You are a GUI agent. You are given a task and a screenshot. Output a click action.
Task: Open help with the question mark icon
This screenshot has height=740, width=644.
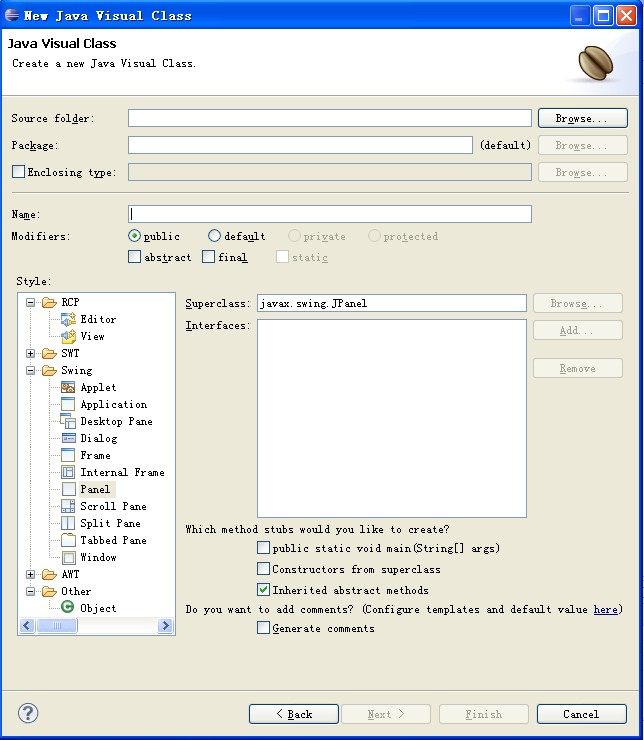coord(28,714)
